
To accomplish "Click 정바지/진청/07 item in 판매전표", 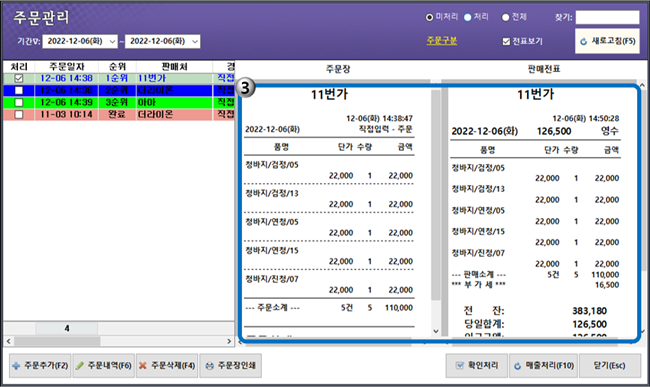I will click(478, 253).
